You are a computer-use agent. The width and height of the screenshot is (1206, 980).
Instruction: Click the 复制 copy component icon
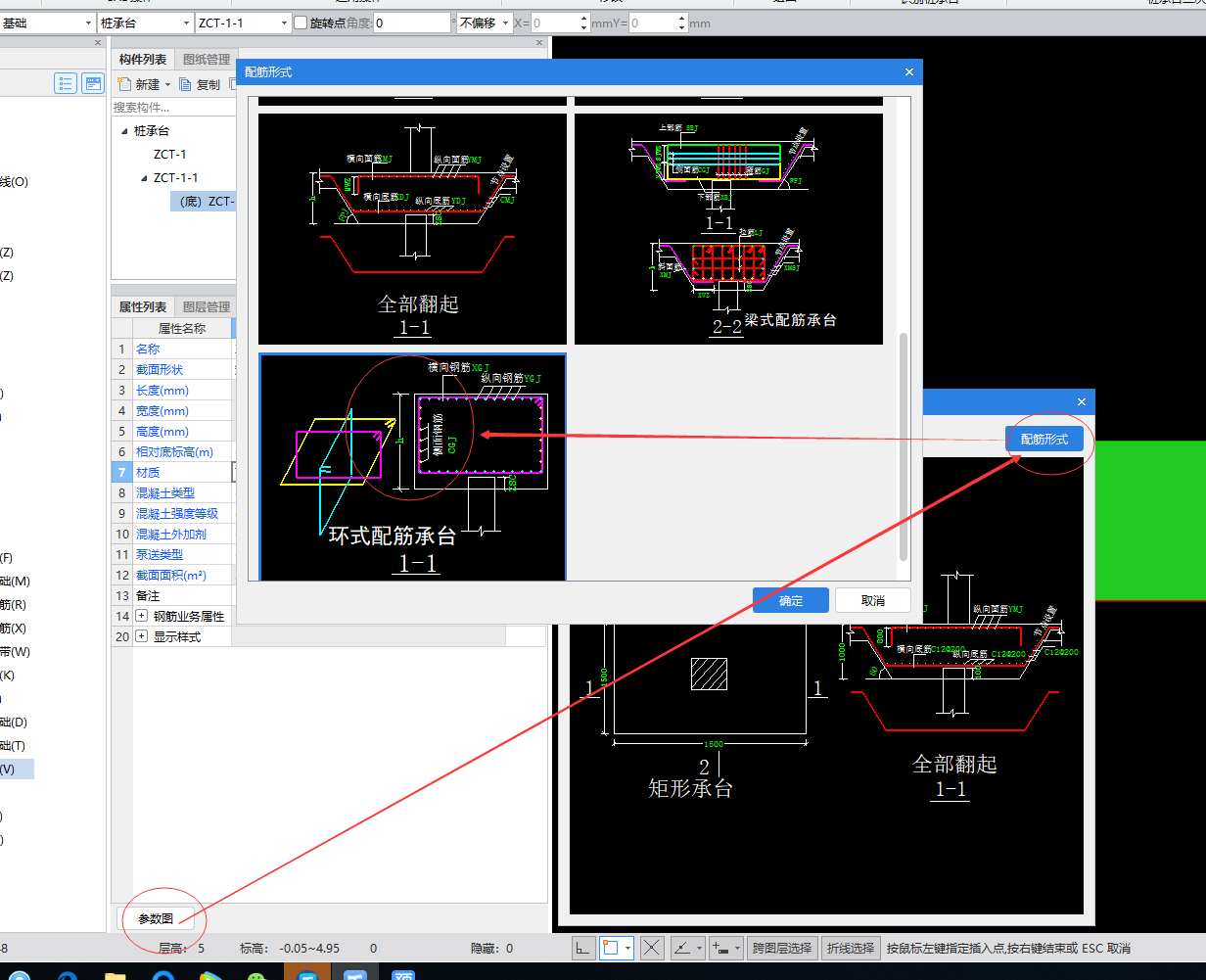coord(185,85)
